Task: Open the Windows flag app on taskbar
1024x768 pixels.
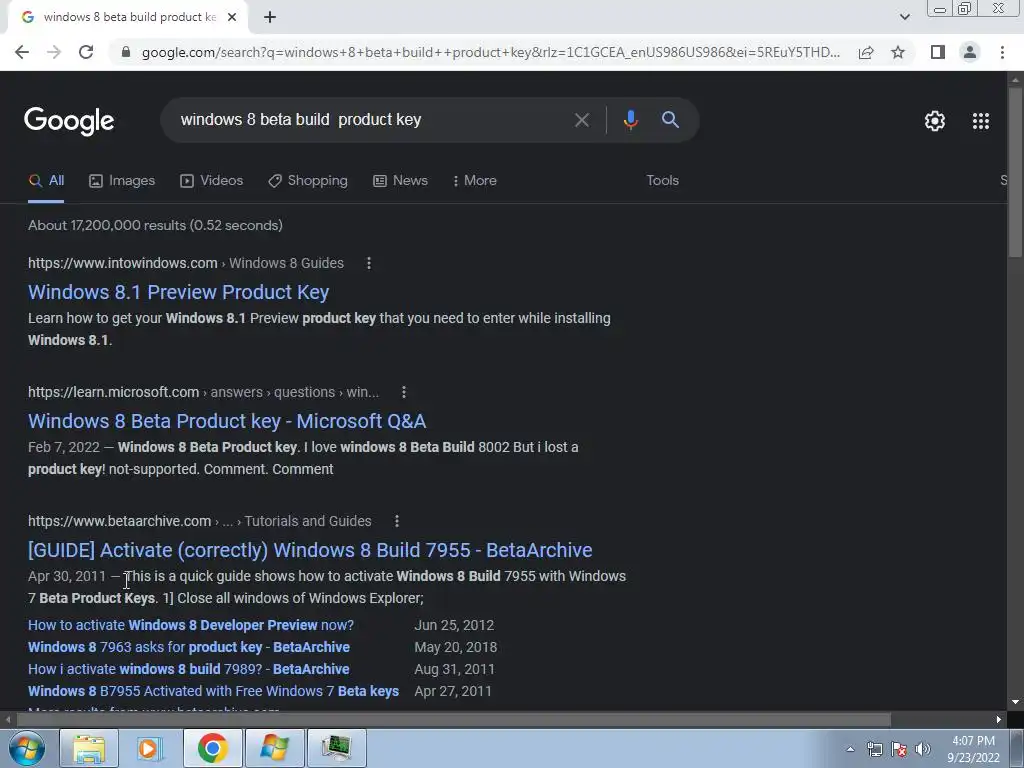Action: (x=274, y=748)
